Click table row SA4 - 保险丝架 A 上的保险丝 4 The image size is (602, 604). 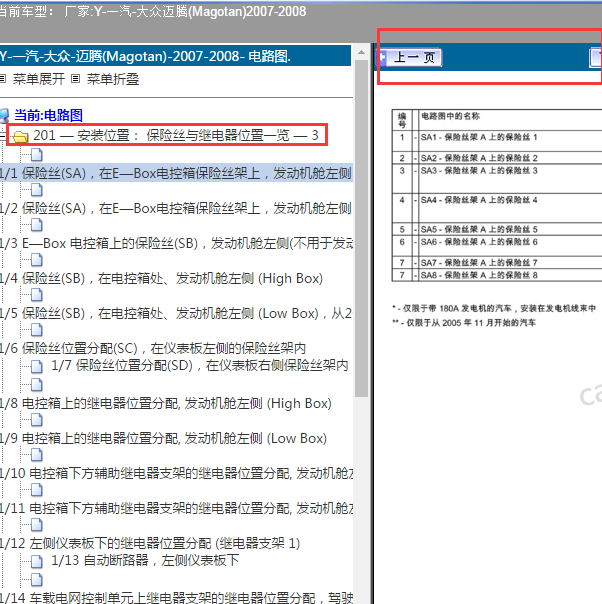coord(497,208)
